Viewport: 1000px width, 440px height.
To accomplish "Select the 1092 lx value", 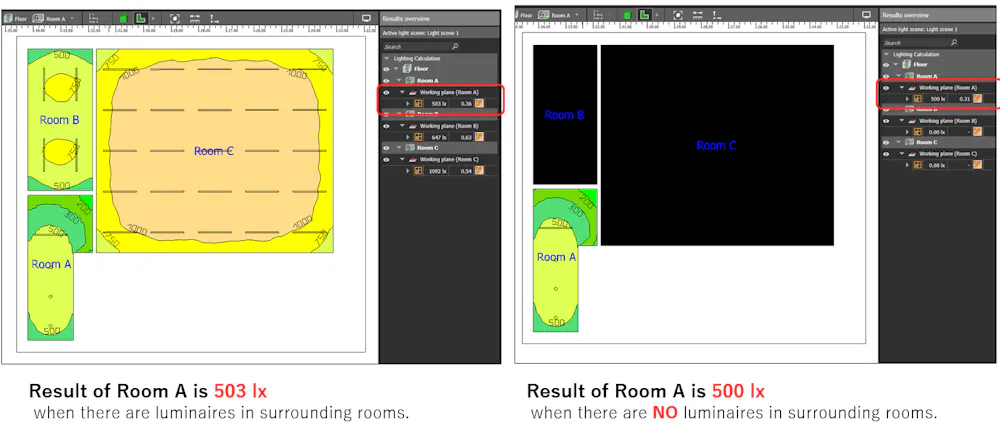I will [x=438, y=171].
